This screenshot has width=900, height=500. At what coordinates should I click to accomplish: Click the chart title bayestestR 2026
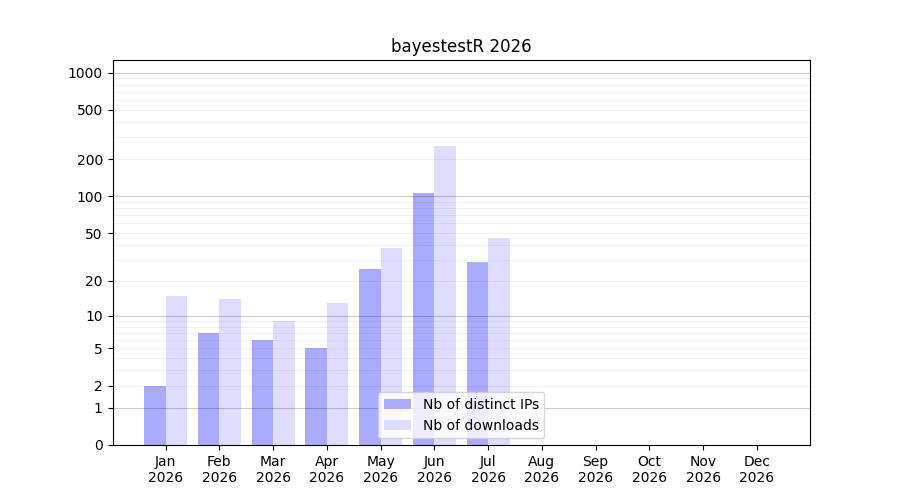(x=461, y=46)
